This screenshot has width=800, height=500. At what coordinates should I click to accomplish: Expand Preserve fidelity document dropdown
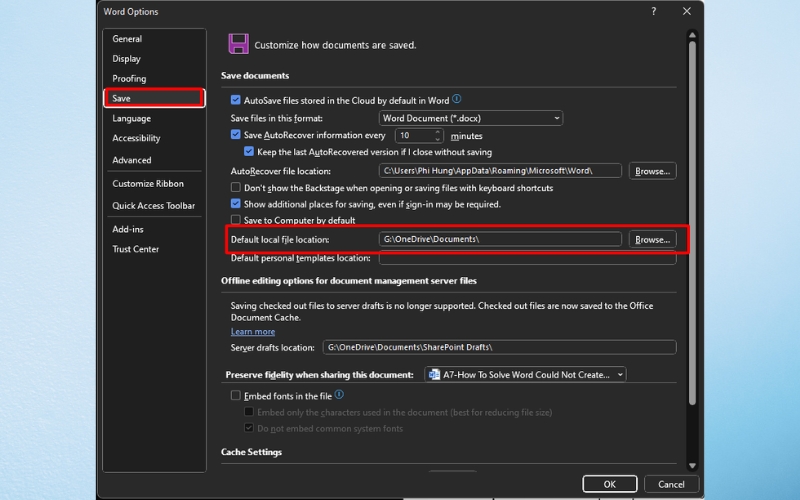pos(620,374)
